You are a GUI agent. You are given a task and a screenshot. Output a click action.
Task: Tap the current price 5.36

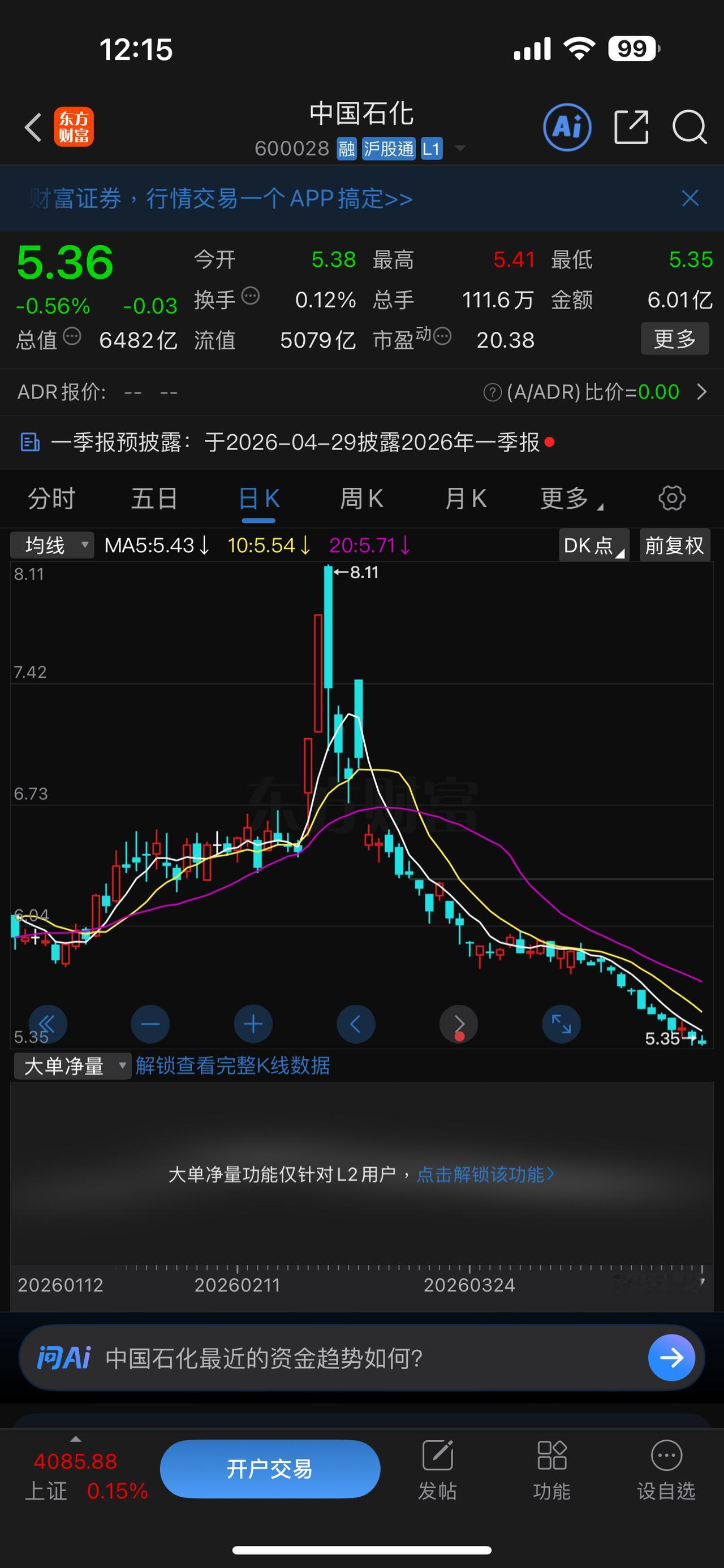[64, 262]
